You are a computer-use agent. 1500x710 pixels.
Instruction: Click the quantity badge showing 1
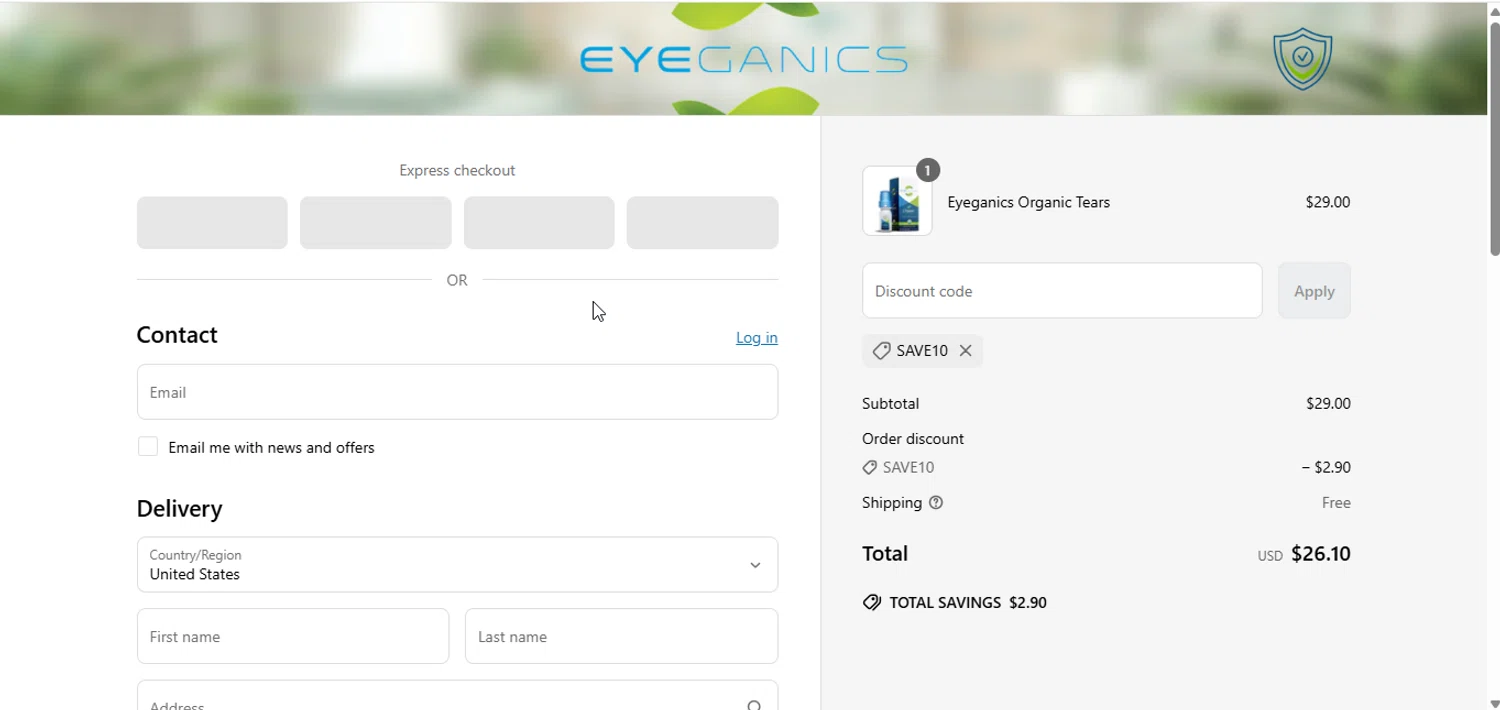coord(928,171)
